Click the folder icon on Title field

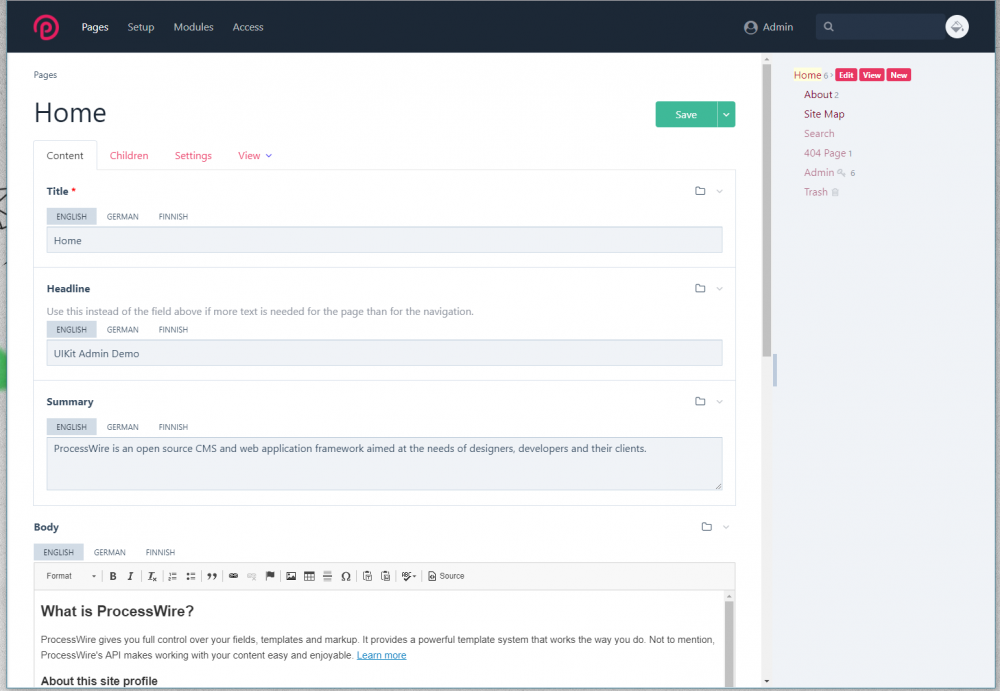click(x=700, y=191)
